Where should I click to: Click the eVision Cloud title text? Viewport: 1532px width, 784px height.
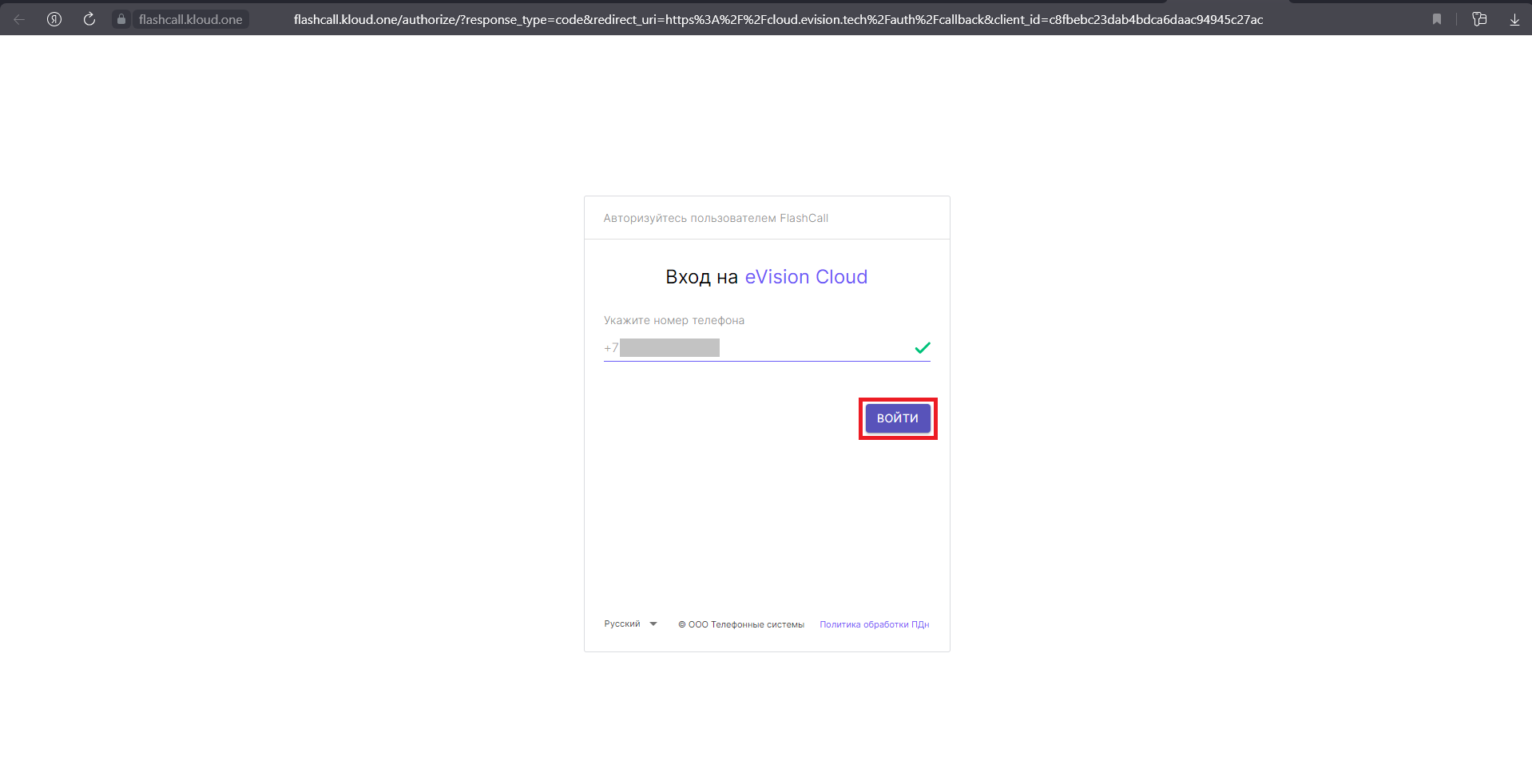[x=806, y=277]
